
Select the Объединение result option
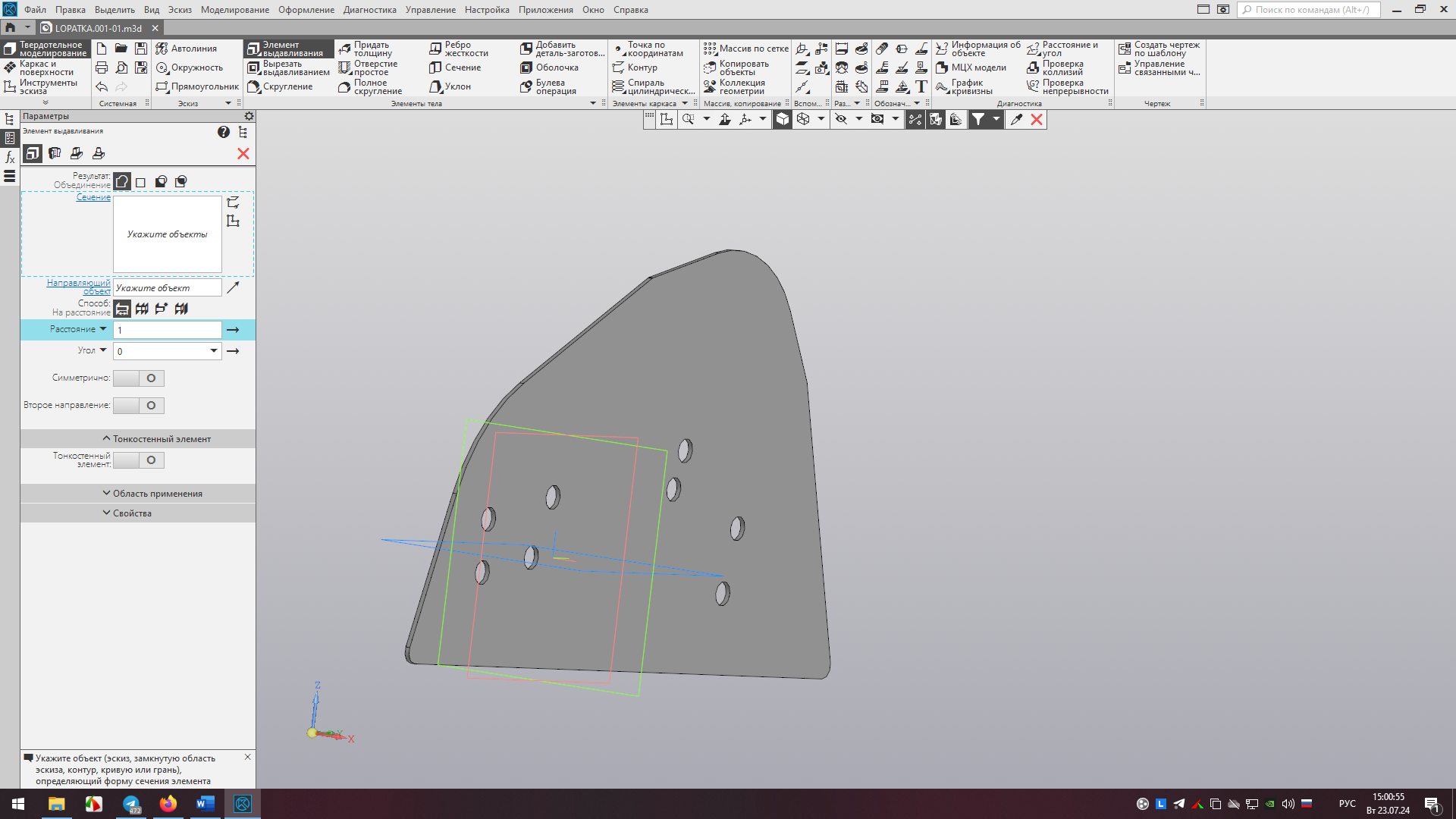click(122, 182)
